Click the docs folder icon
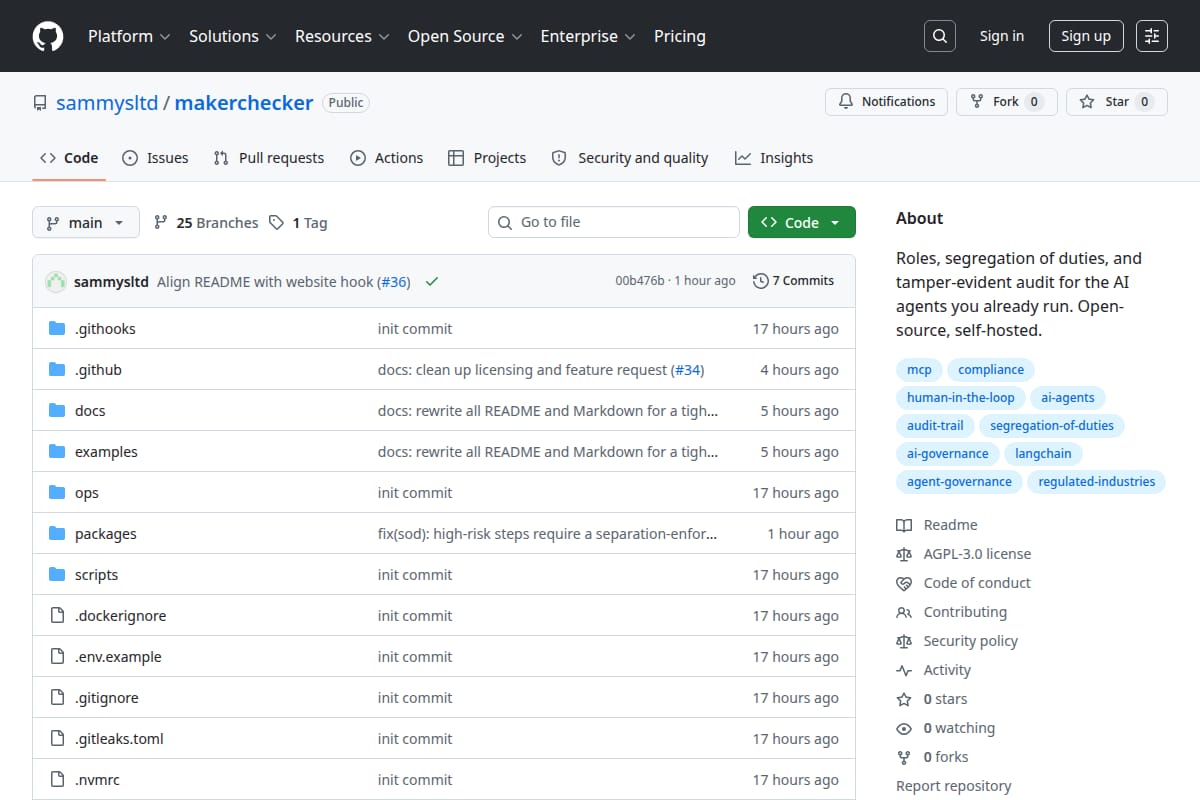The image size is (1200, 800). 57,411
